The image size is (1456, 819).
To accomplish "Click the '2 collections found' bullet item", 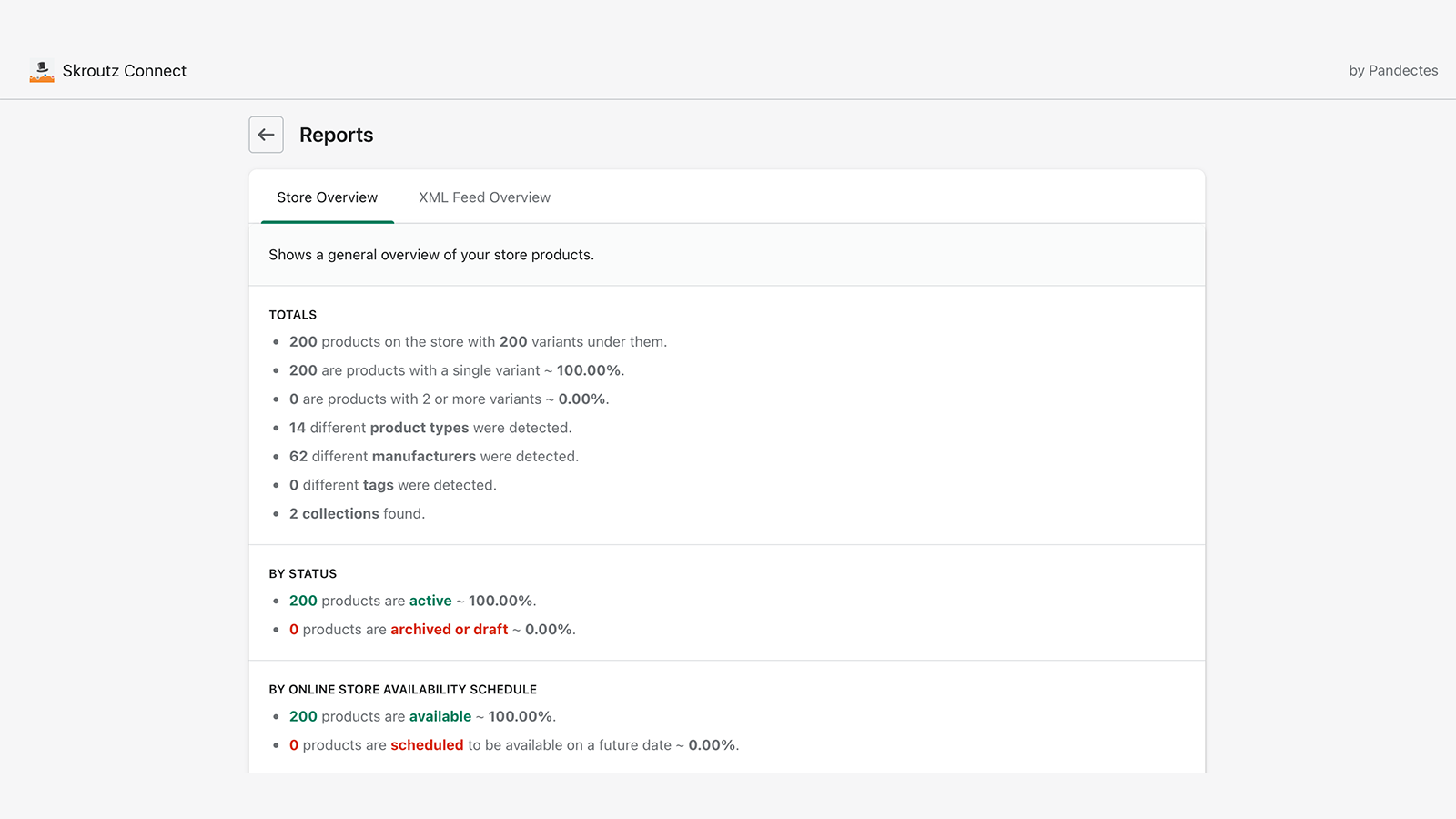I will 356,513.
